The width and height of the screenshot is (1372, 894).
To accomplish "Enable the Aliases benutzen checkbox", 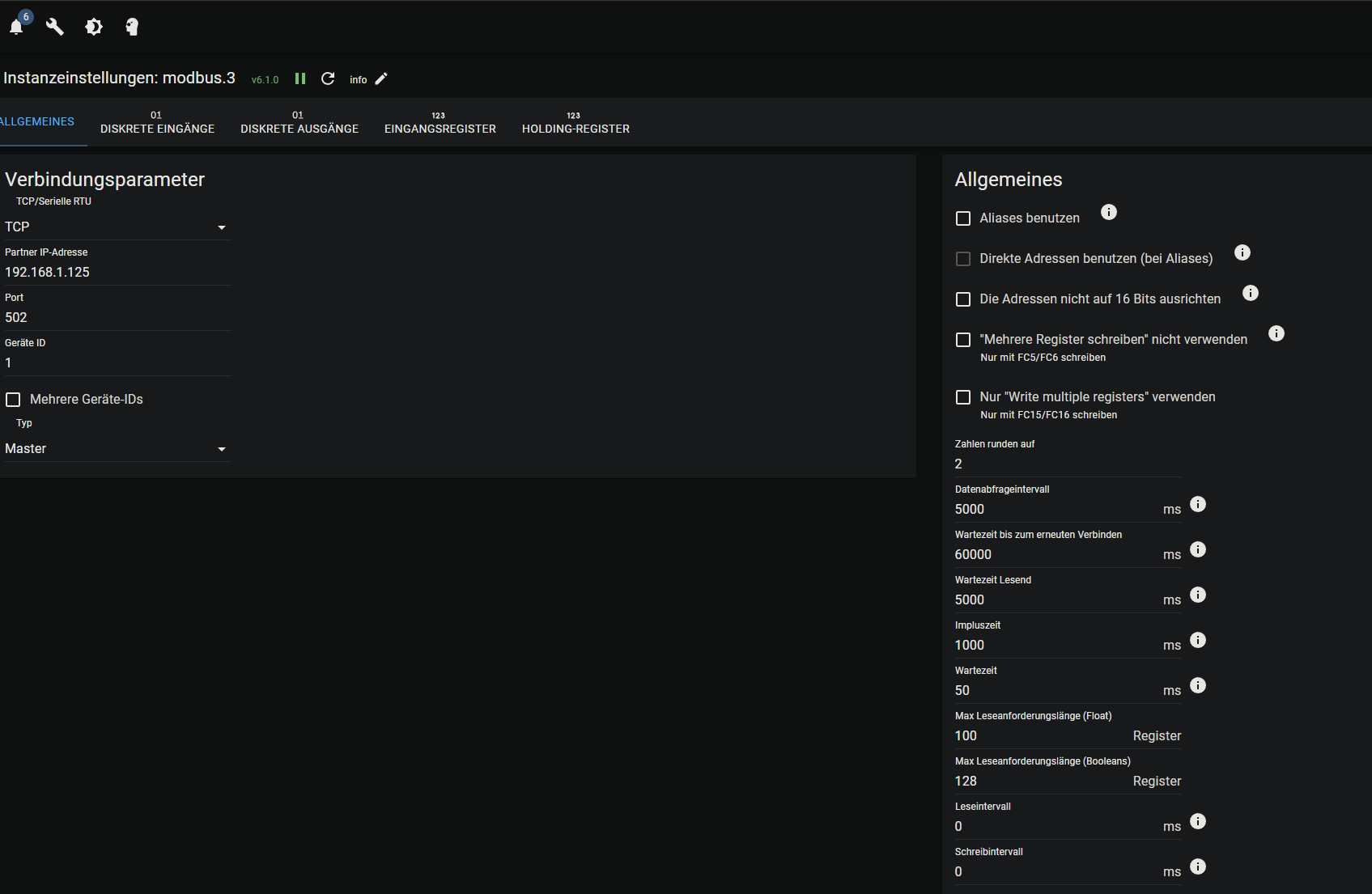I will point(963,218).
